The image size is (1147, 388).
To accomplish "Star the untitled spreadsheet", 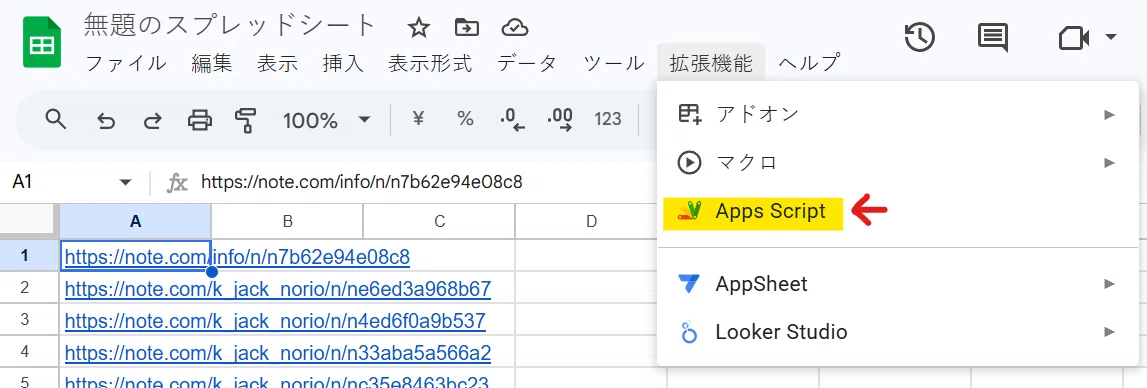I will click(418, 28).
